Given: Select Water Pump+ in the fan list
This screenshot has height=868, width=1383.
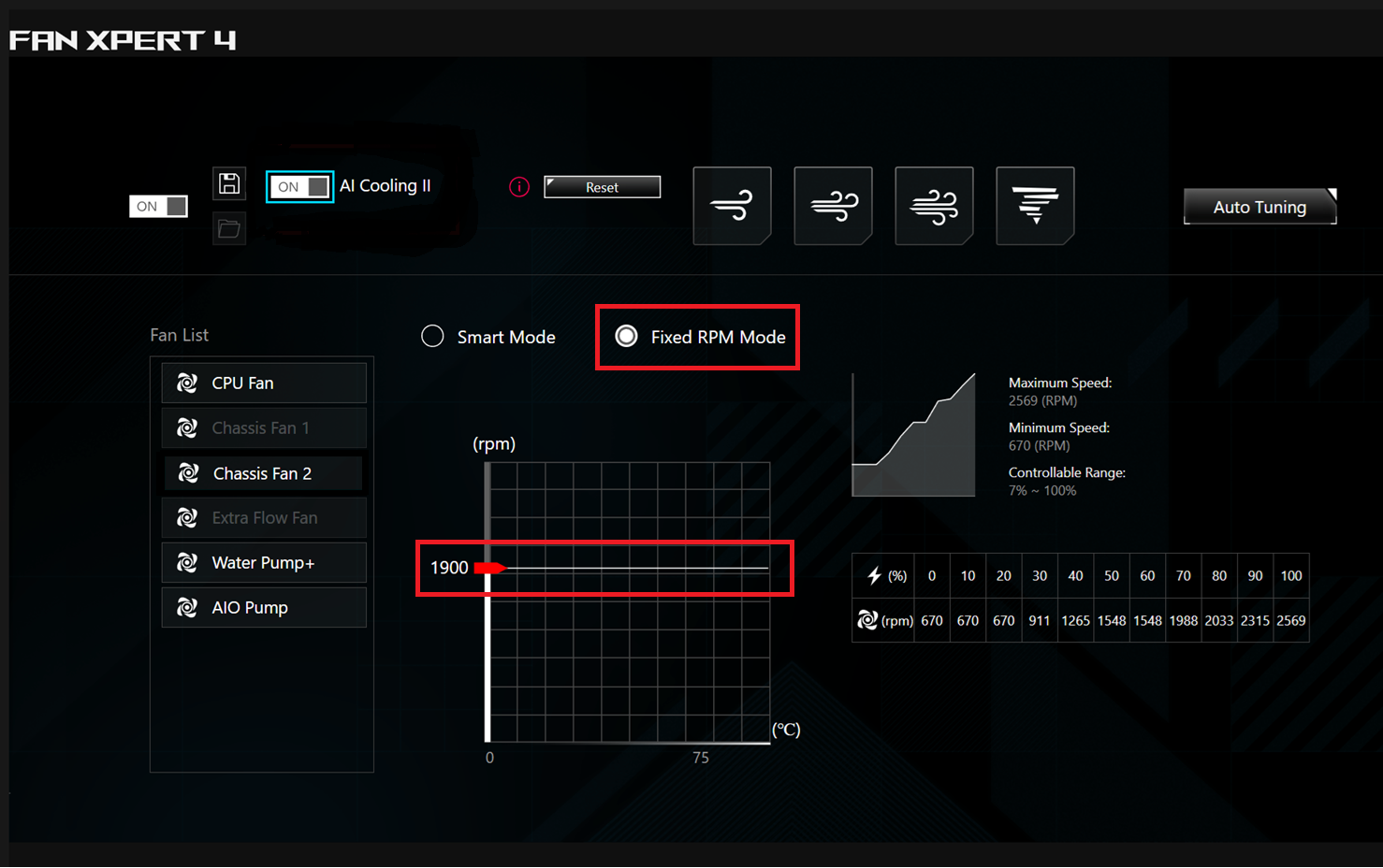Looking at the screenshot, I should coord(264,562).
